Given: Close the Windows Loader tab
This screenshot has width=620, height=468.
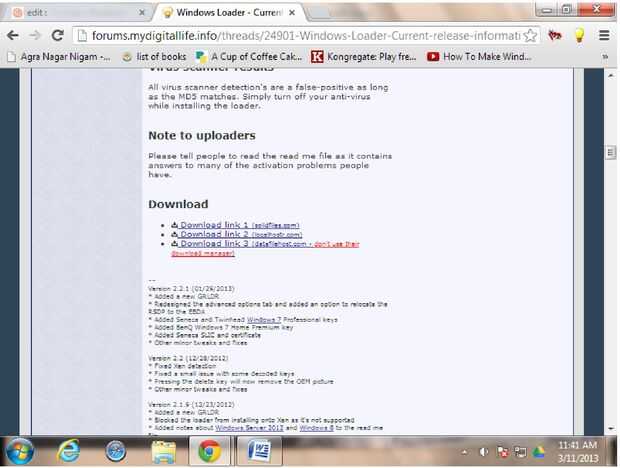Looking at the screenshot, I should [292, 13].
